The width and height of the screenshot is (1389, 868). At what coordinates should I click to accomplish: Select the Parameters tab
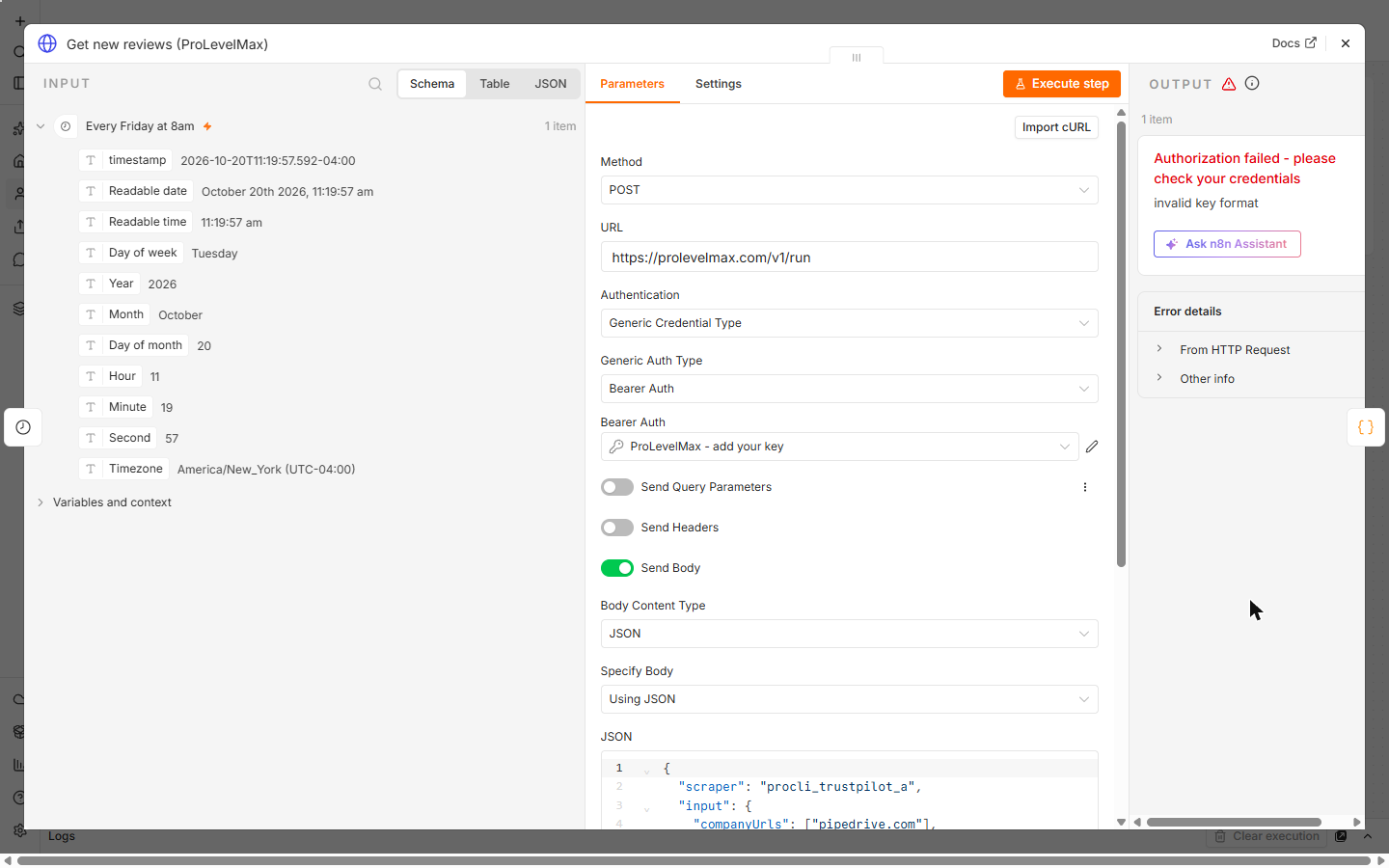point(632,84)
